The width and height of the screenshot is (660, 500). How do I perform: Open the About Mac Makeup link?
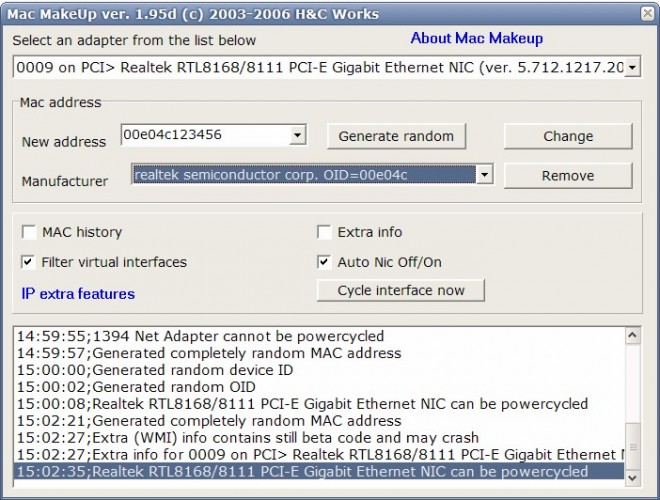[476, 38]
